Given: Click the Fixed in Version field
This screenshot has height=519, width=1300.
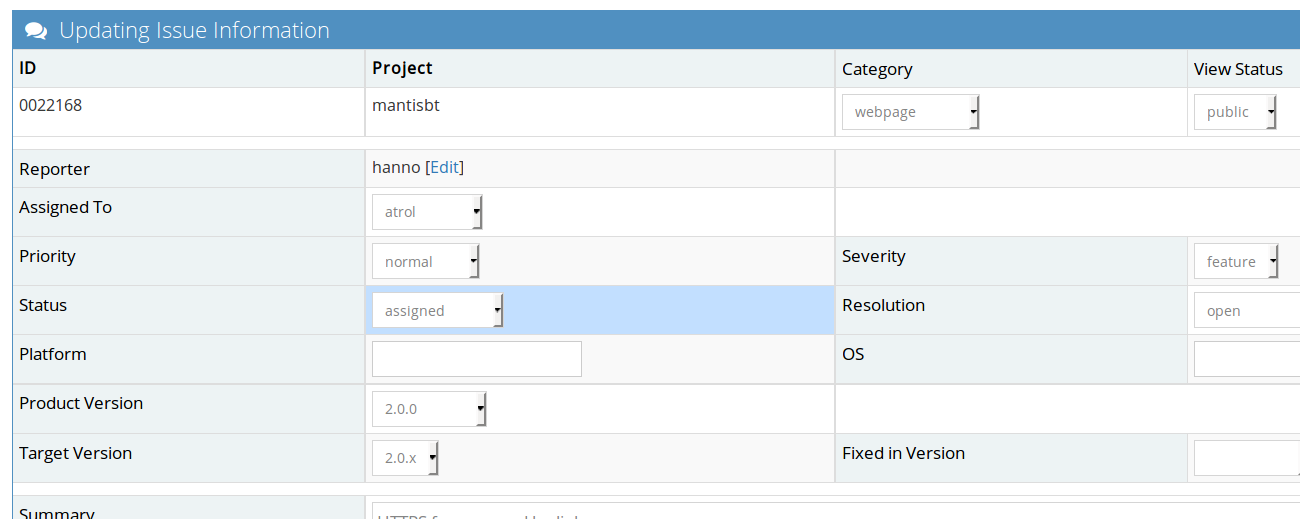Looking at the screenshot, I should 1246,457.
